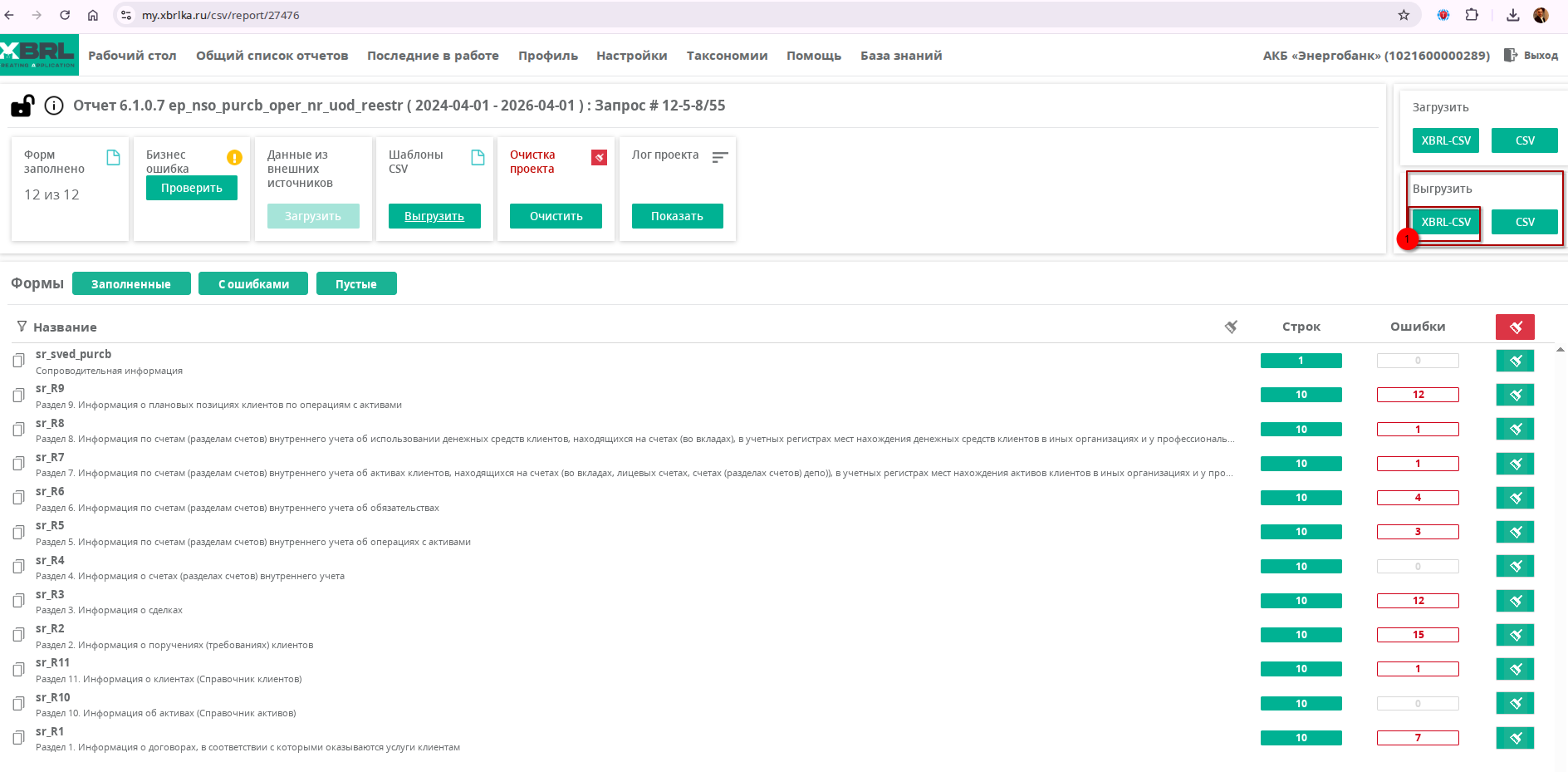Click the 15 errors badge for sr_R2
This screenshot has height=772, width=1568.
click(1418, 635)
